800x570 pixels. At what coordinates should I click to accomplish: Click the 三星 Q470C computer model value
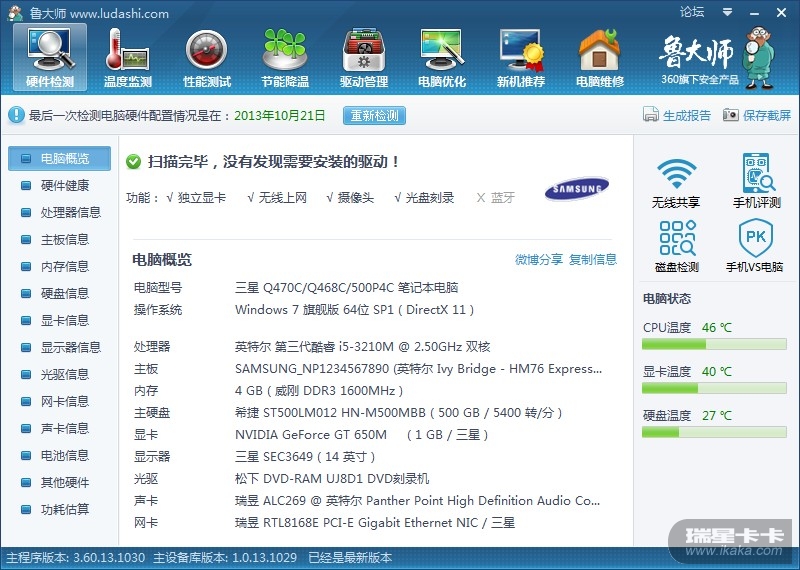(346, 288)
